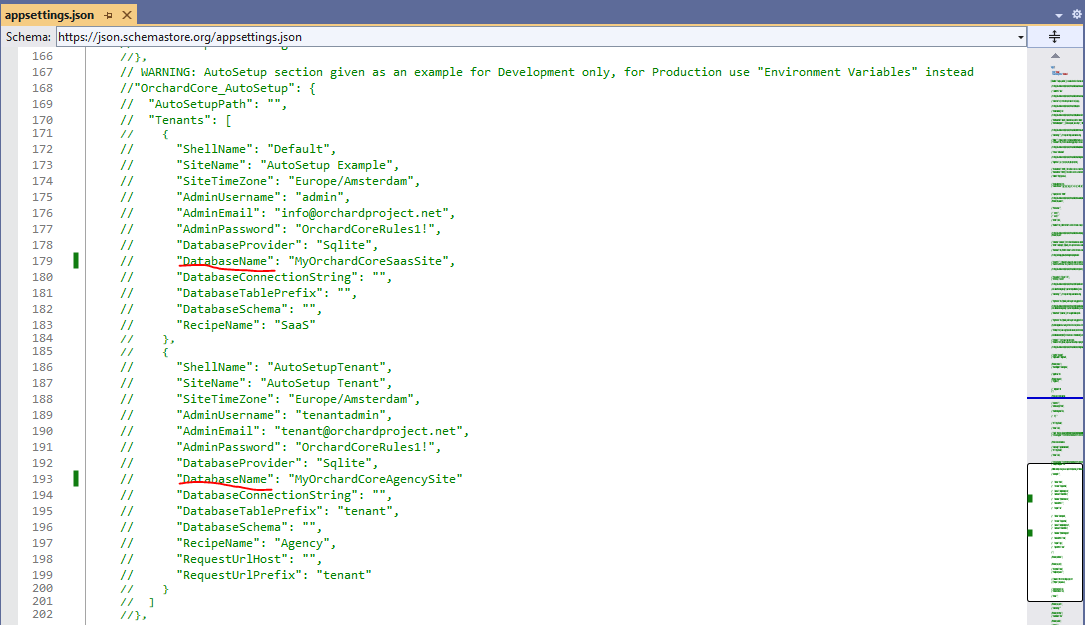Image resolution: width=1085 pixels, height=625 pixels.
Task: Close the appsettings.json tab
Action: (x=127, y=15)
